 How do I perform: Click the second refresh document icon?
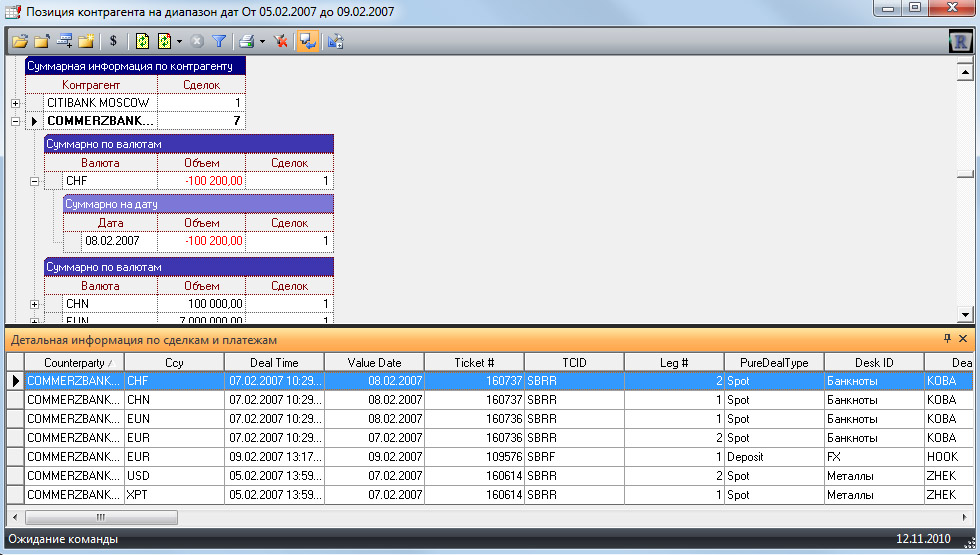164,41
